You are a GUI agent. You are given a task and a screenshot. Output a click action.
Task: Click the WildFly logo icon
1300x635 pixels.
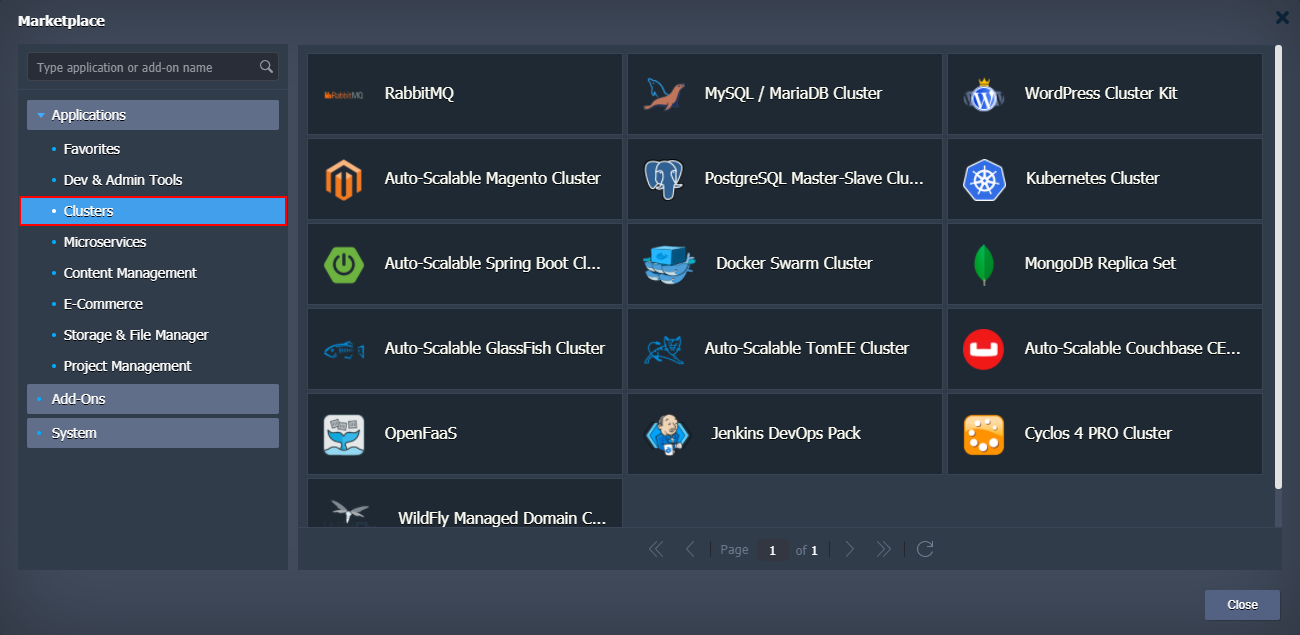(350, 513)
